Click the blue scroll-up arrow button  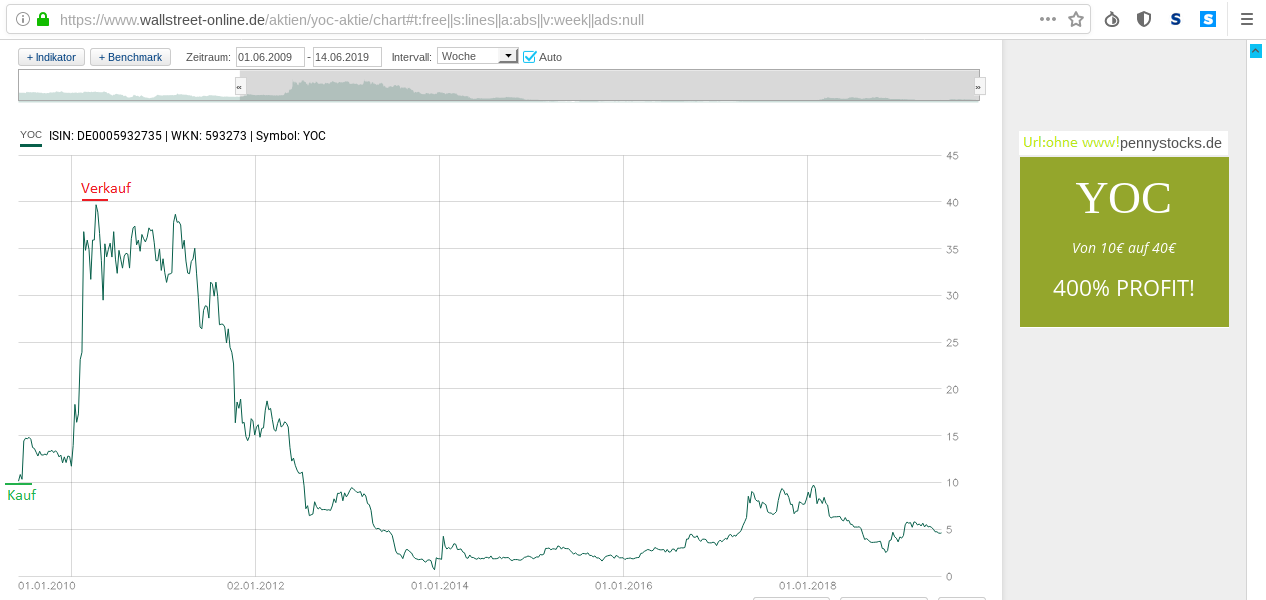pos(1255,51)
